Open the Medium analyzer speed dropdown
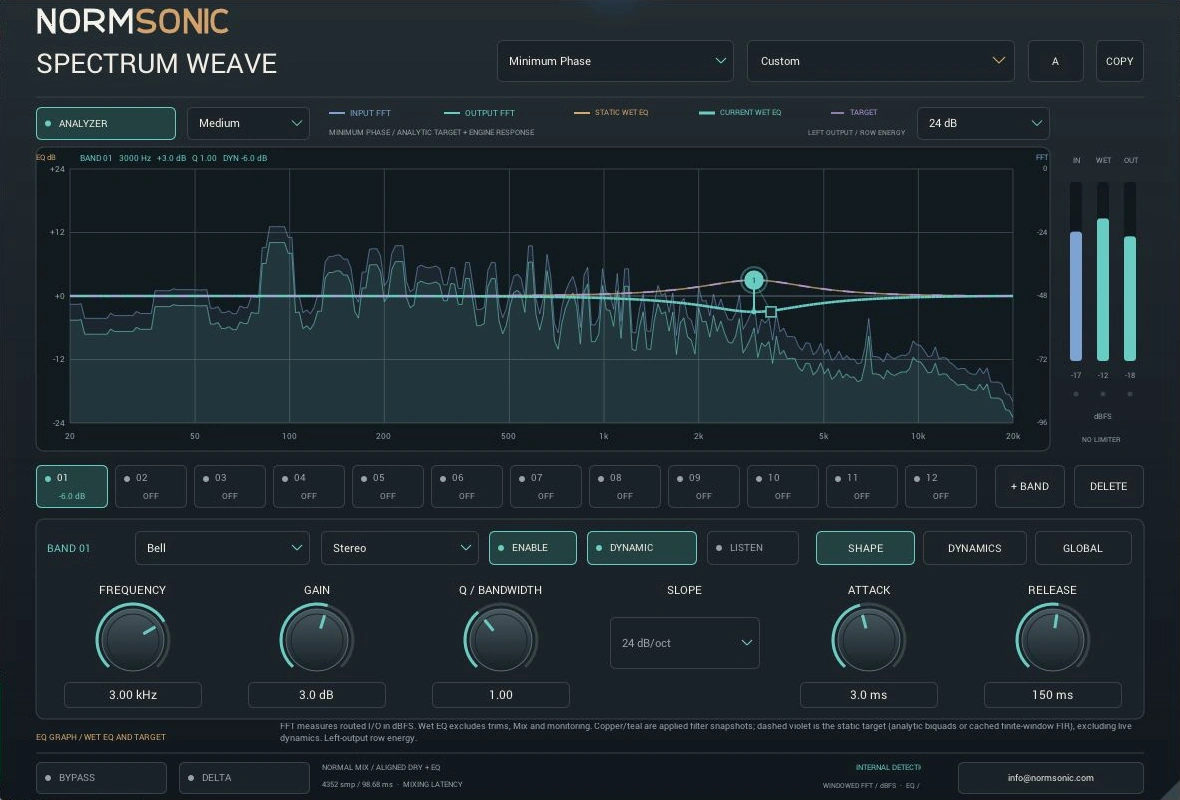Image resolution: width=1180 pixels, height=800 pixels. pyautogui.click(x=248, y=123)
